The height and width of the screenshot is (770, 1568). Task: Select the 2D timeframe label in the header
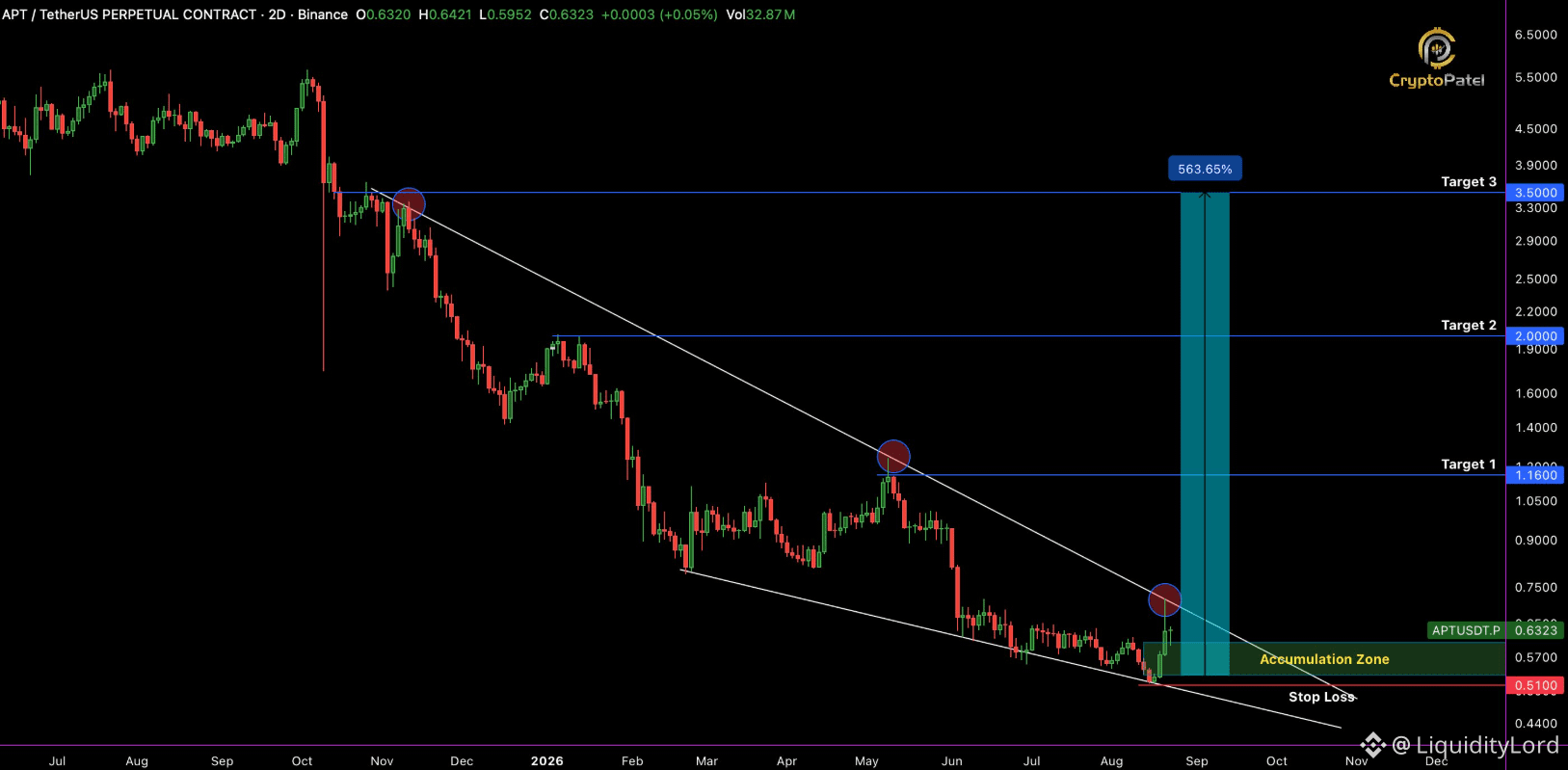(277, 14)
